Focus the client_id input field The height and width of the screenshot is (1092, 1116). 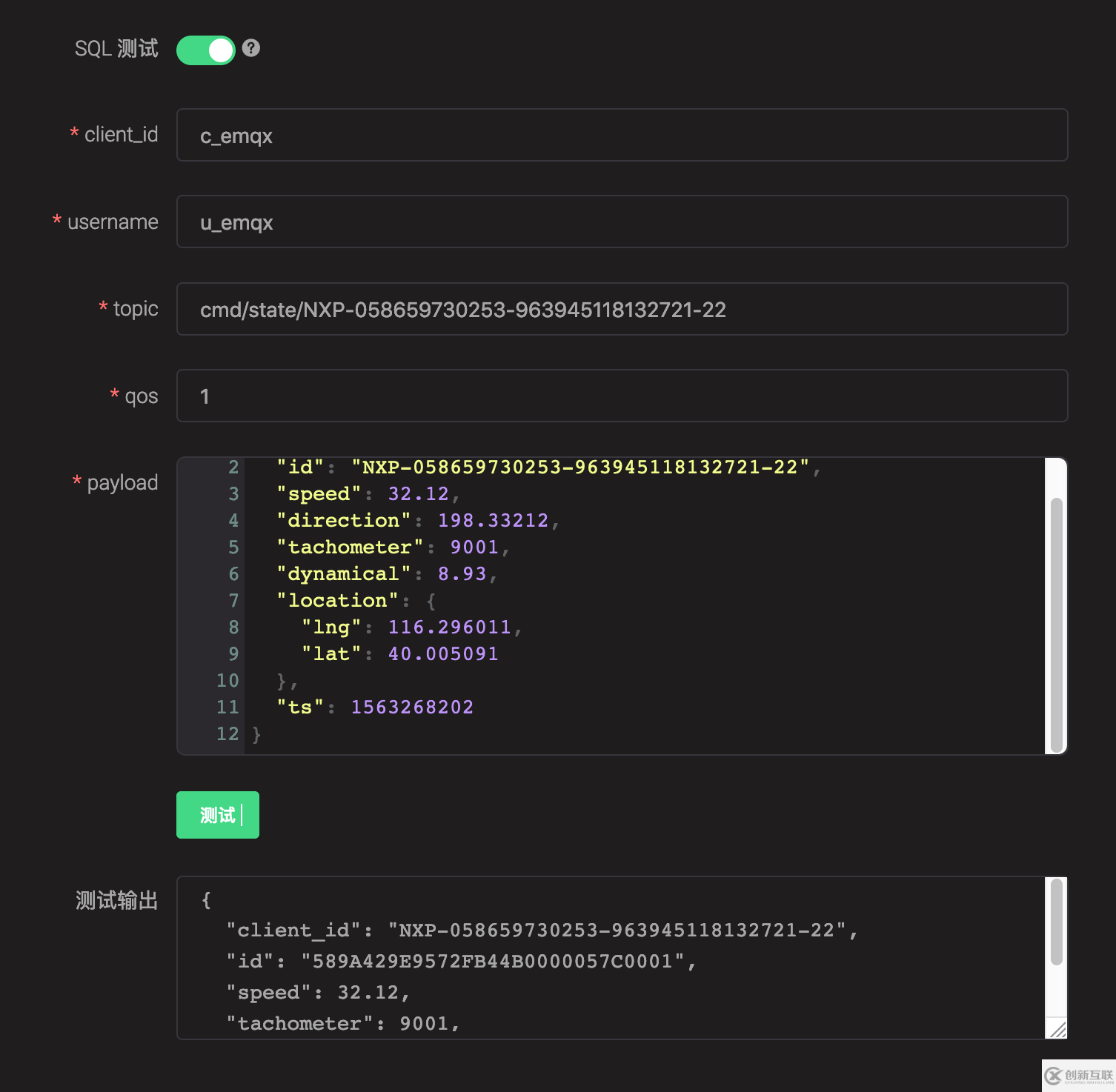click(x=622, y=135)
